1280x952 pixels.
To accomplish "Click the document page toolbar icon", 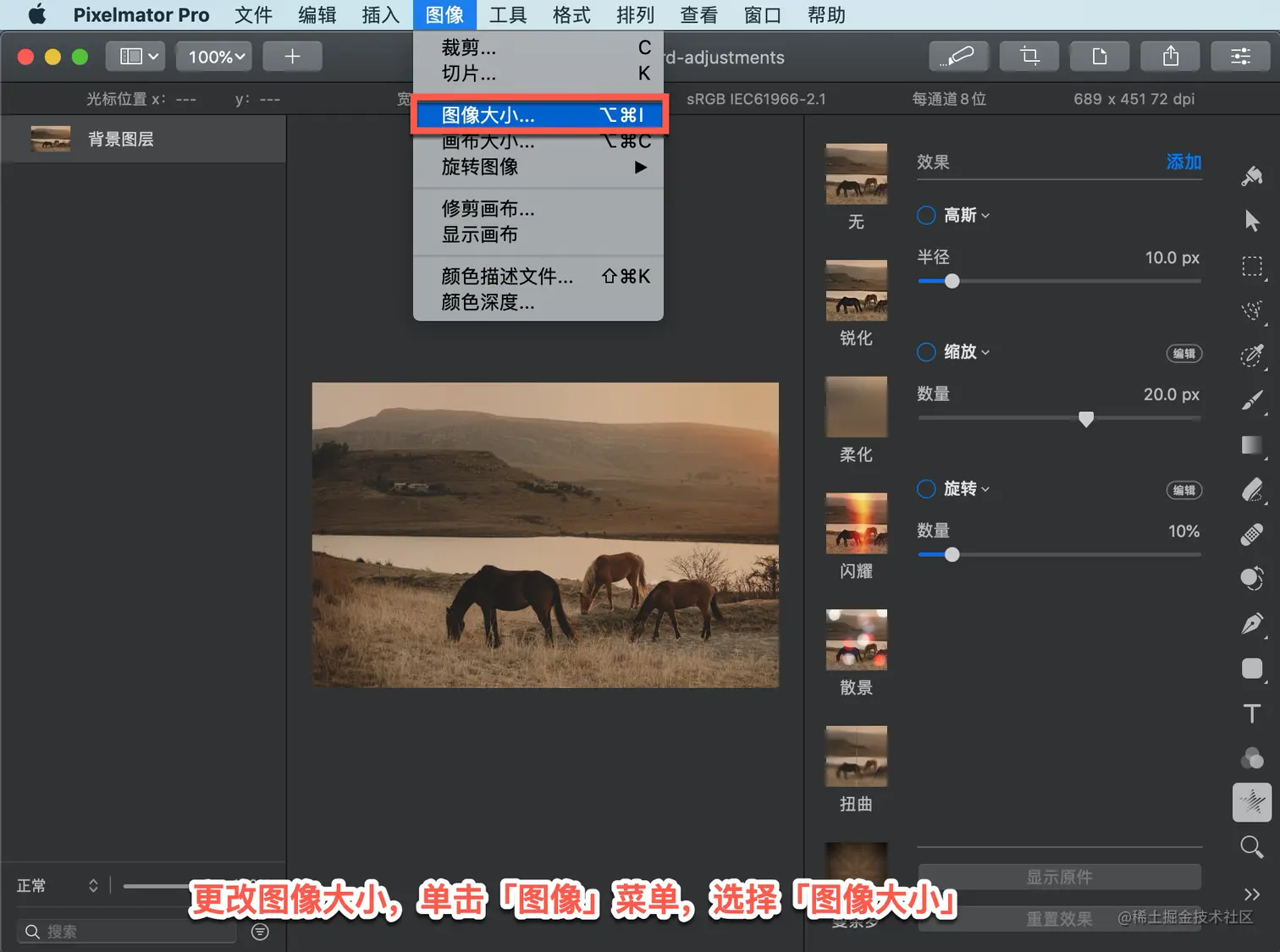I will [1100, 57].
